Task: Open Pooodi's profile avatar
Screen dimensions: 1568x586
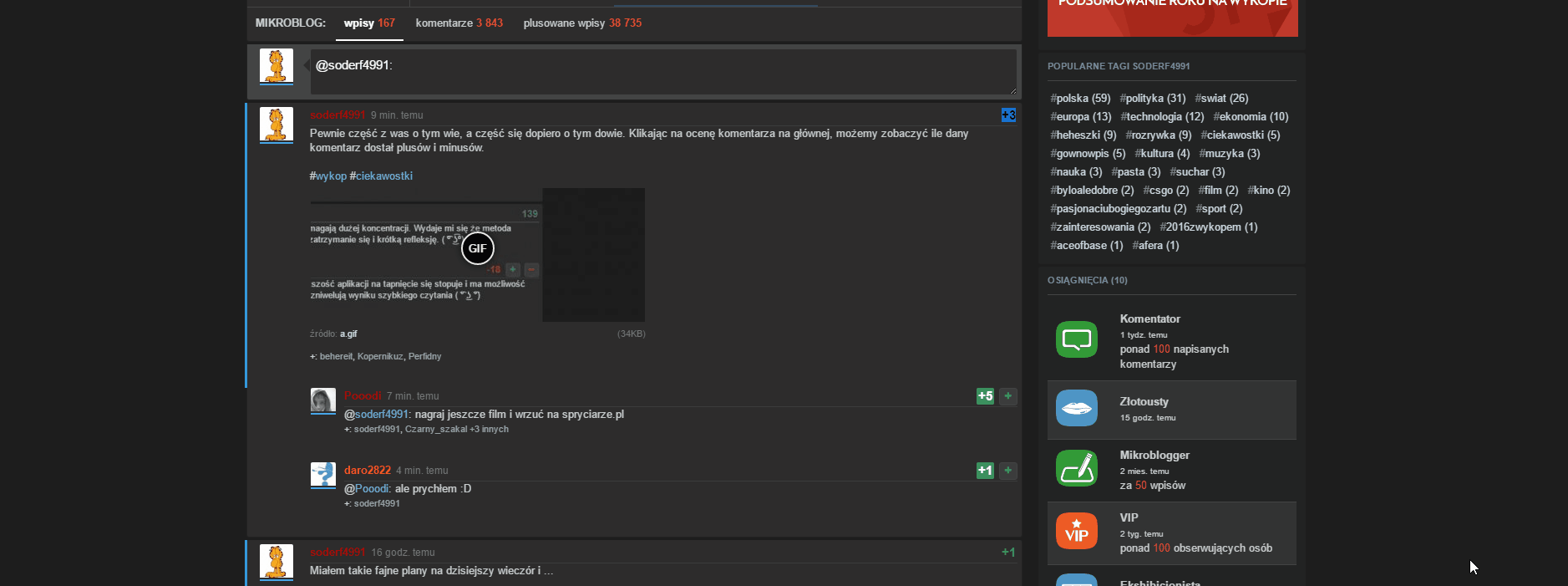Action: 322,400
